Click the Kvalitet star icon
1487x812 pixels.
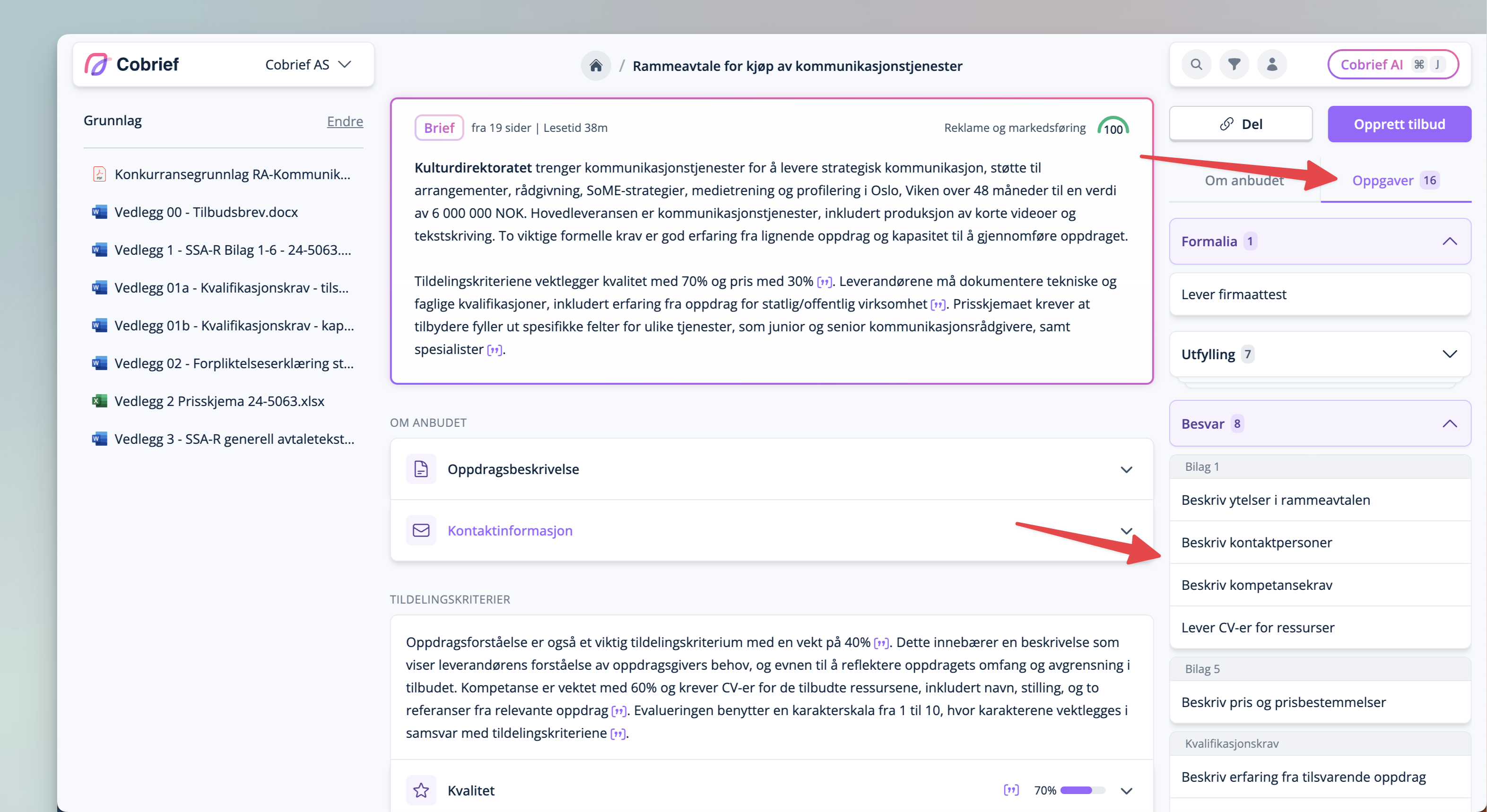point(421,790)
